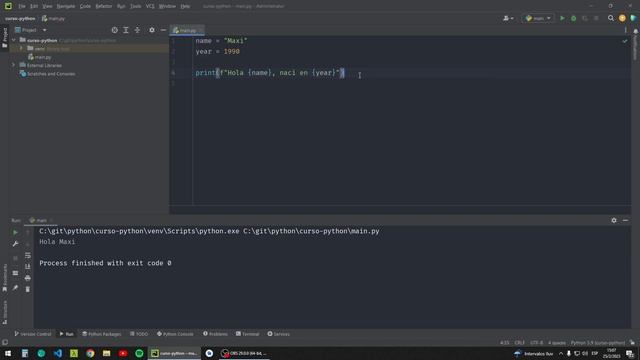Hide the Project panel with minus icon
The image size is (640, 360).
(163, 30)
